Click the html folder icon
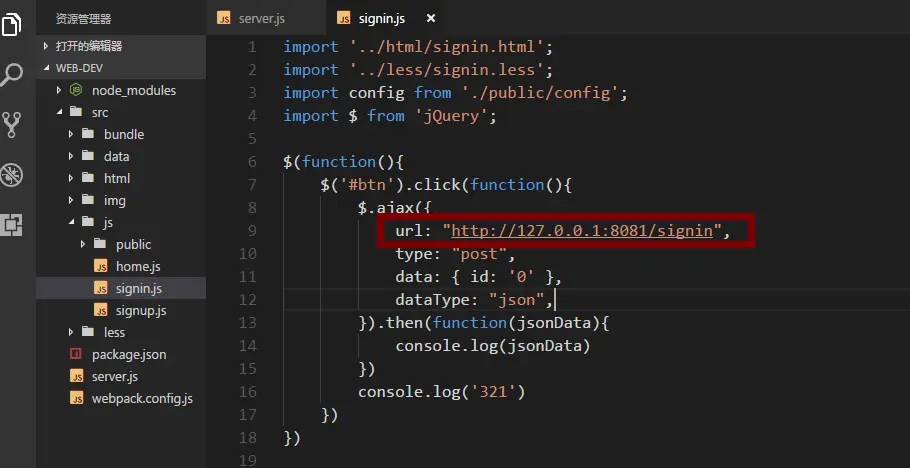This screenshot has width=910, height=468. tap(88, 178)
